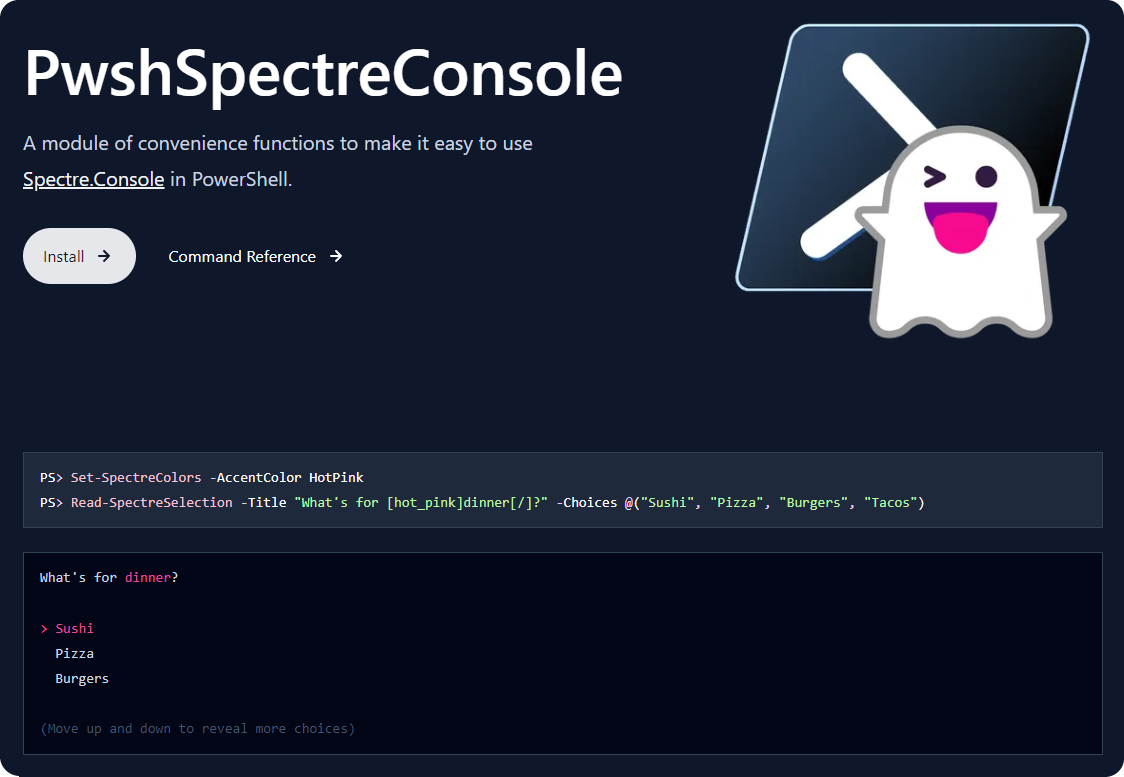Click the arrow next to Command Reference
This screenshot has width=1124, height=777.
coord(334,256)
